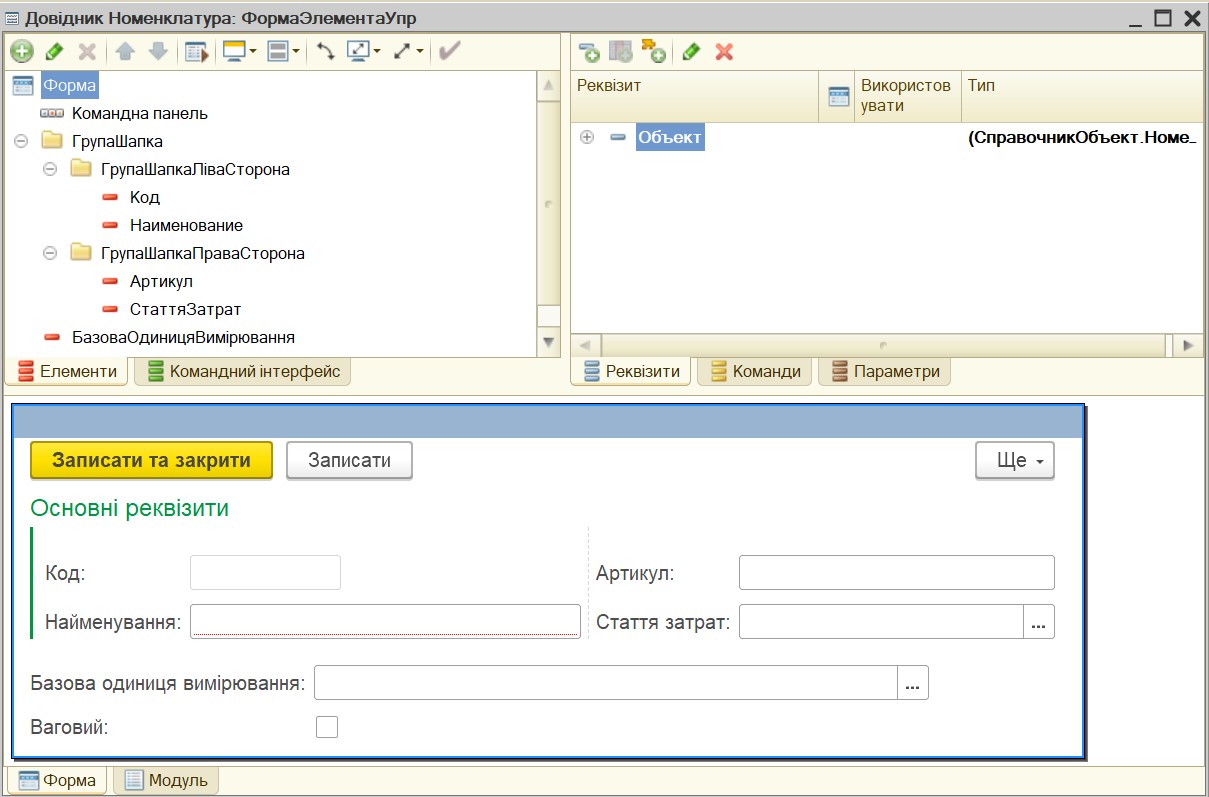Image resolution: width=1209 pixels, height=797 pixels.
Task: Click the Edit attribute pencil icon
Action: (x=691, y=52)
